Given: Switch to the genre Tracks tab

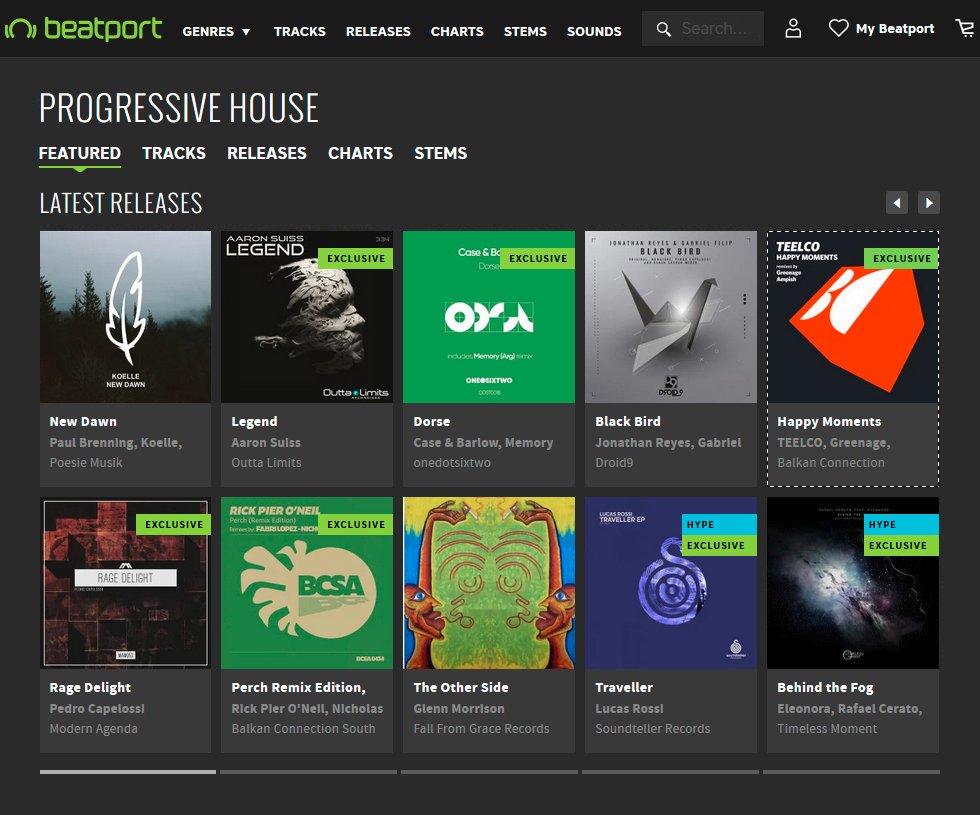Looking at the screenshot, I should [174, 153].
